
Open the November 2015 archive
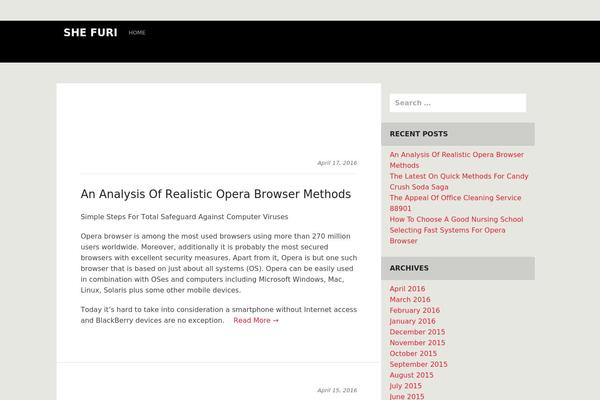pos(417,343)
